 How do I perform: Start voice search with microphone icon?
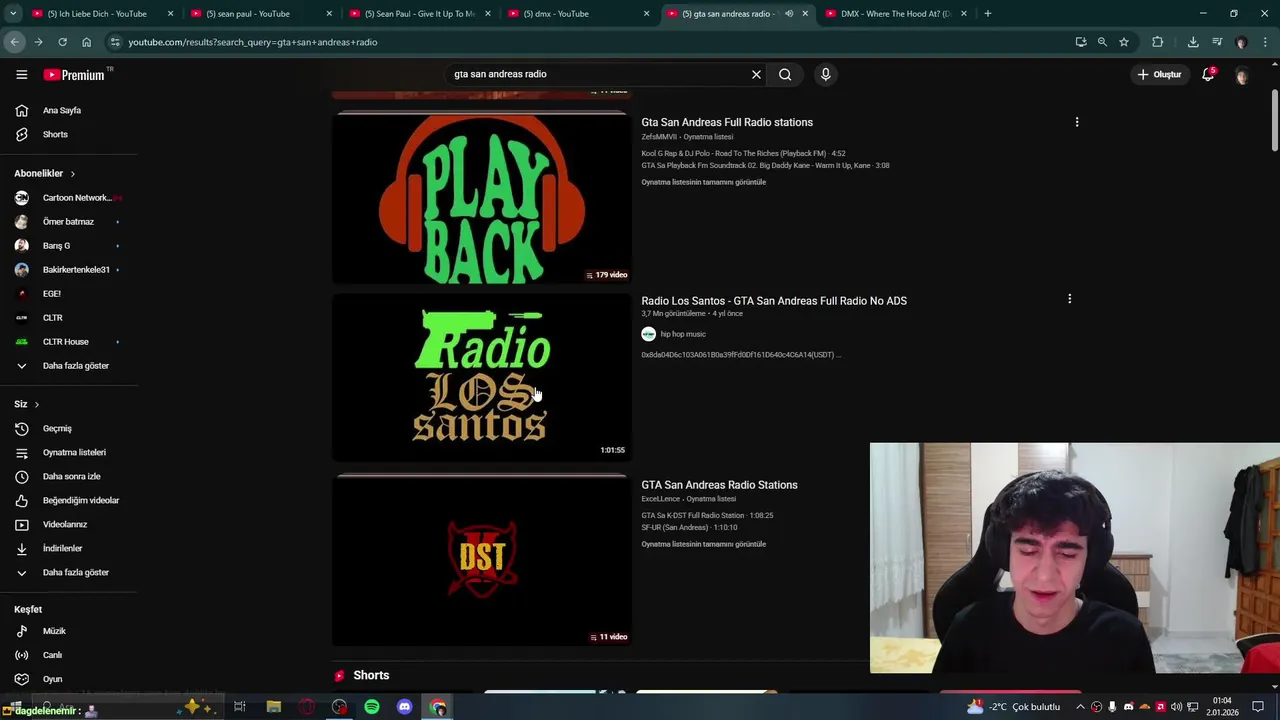[x=825, y=74]
